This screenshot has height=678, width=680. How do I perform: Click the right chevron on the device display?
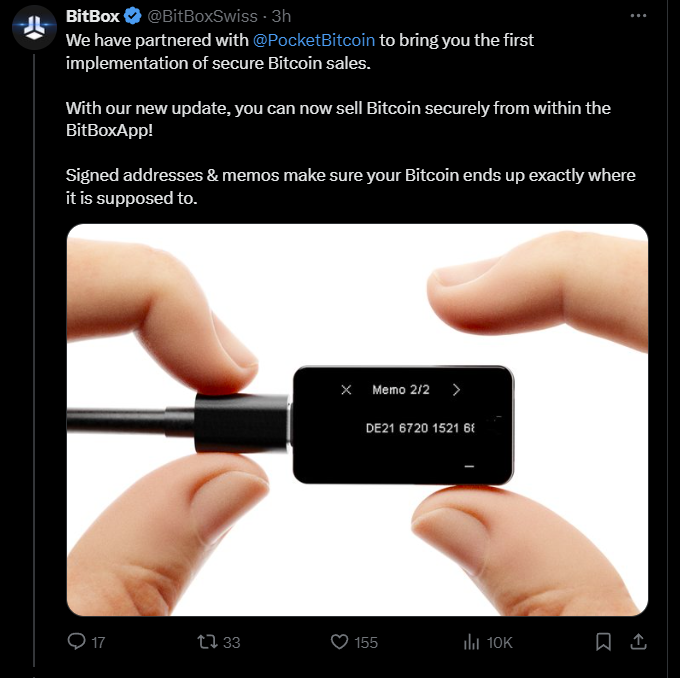pos(456,390)
